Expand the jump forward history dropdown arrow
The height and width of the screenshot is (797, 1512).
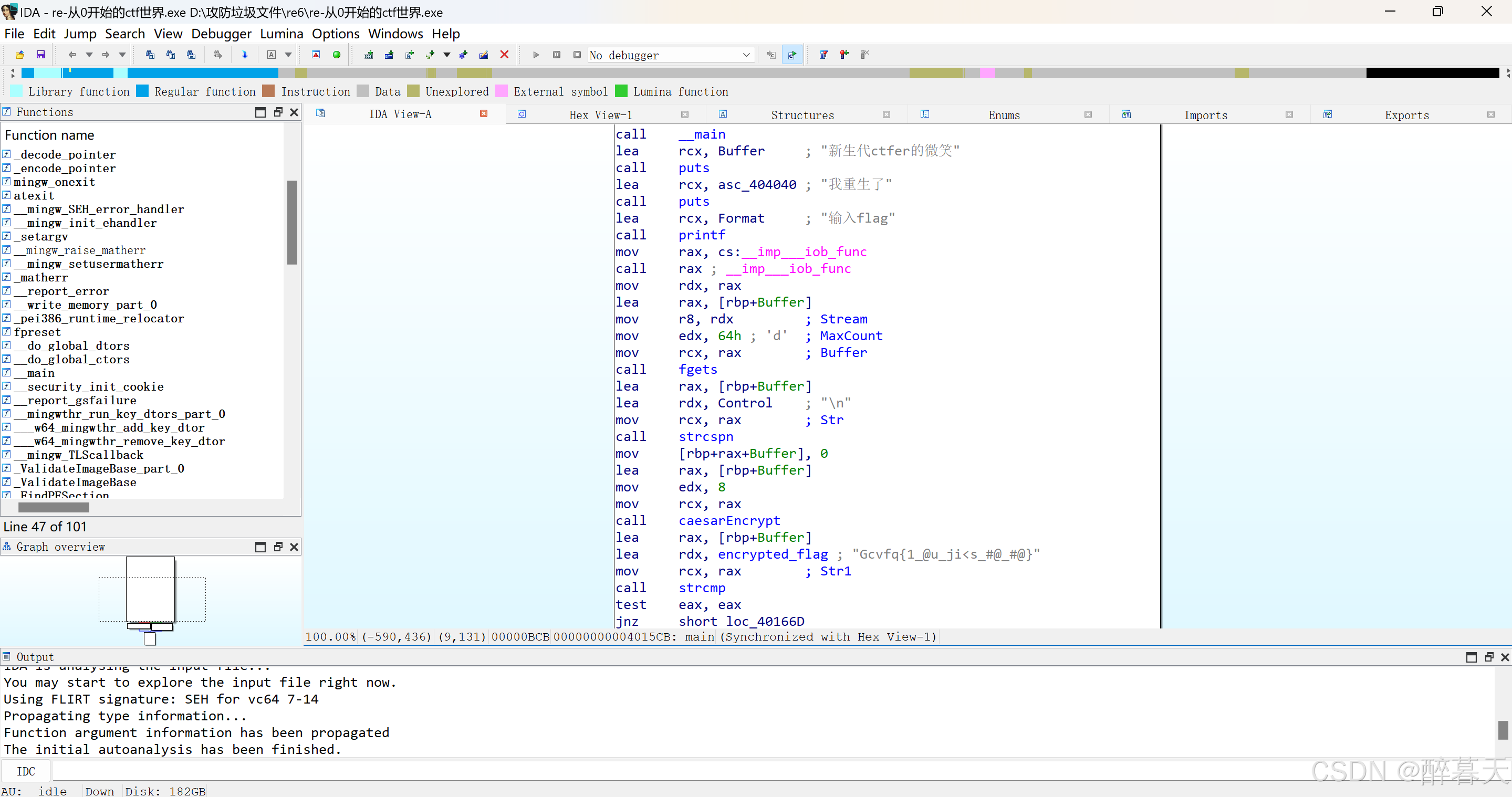coord(122,55)
